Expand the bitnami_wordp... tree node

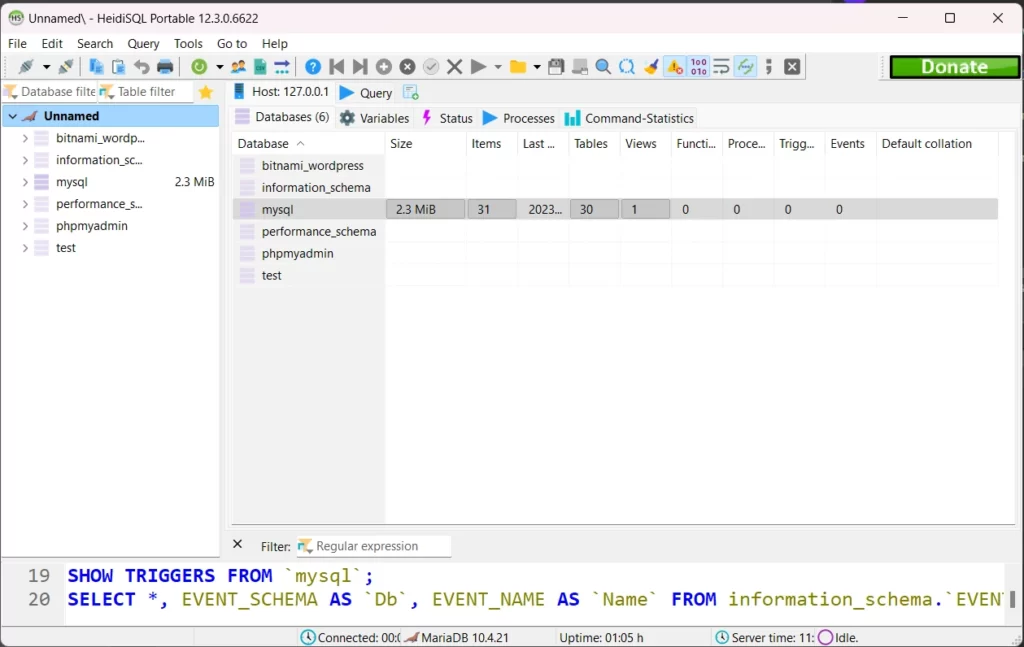tap(25, 138)
